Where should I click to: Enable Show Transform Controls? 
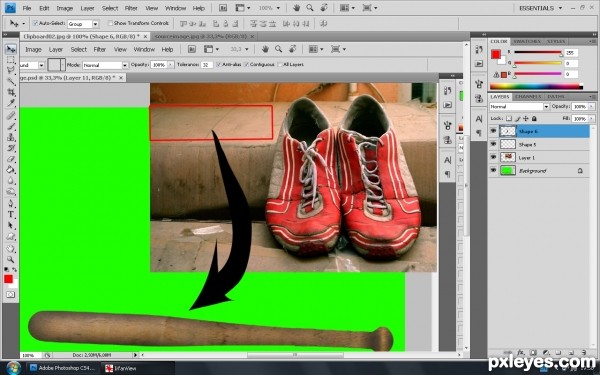coord(110,23)
